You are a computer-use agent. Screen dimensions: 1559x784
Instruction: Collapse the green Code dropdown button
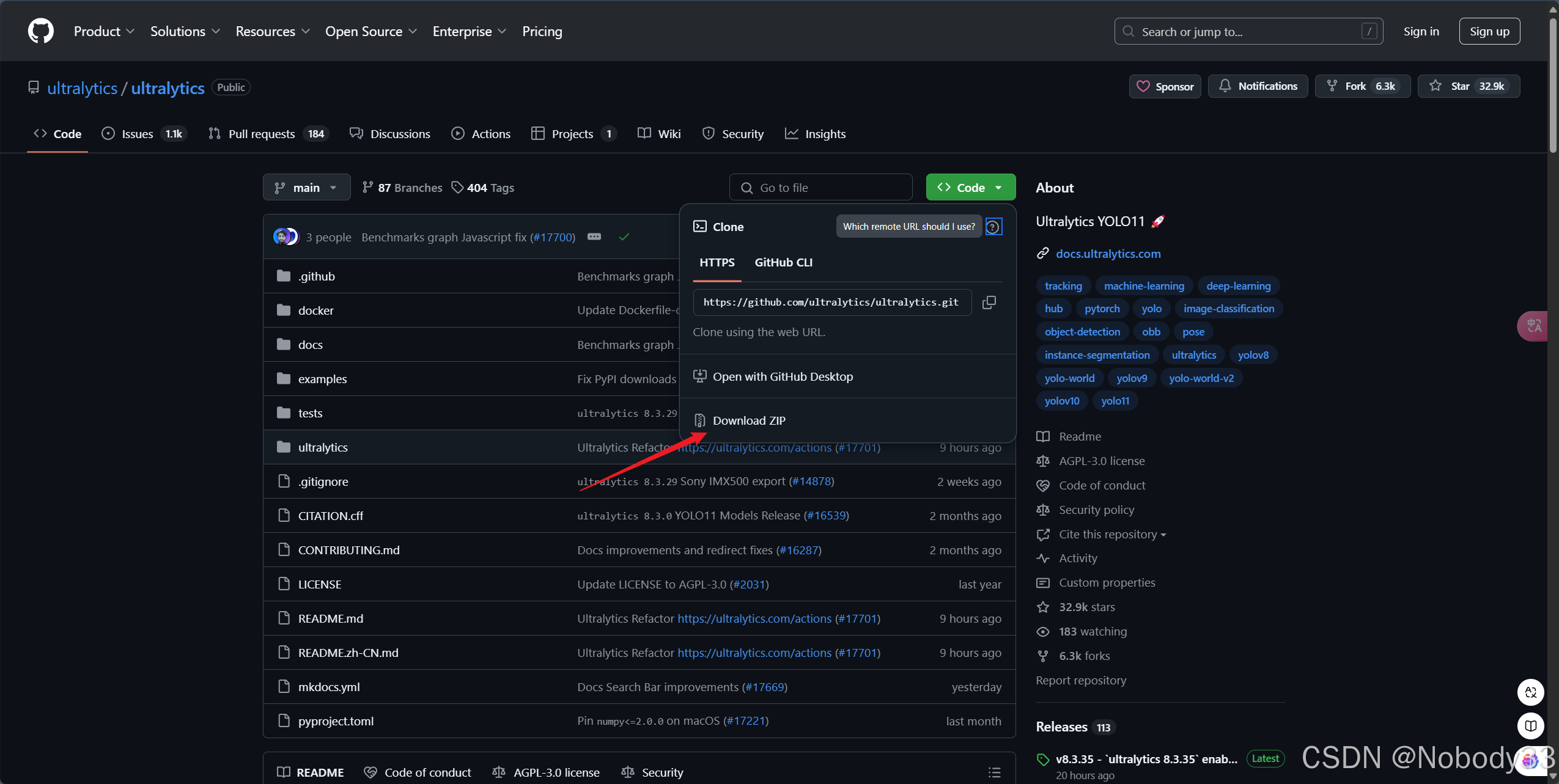click(x=970, y=188)
